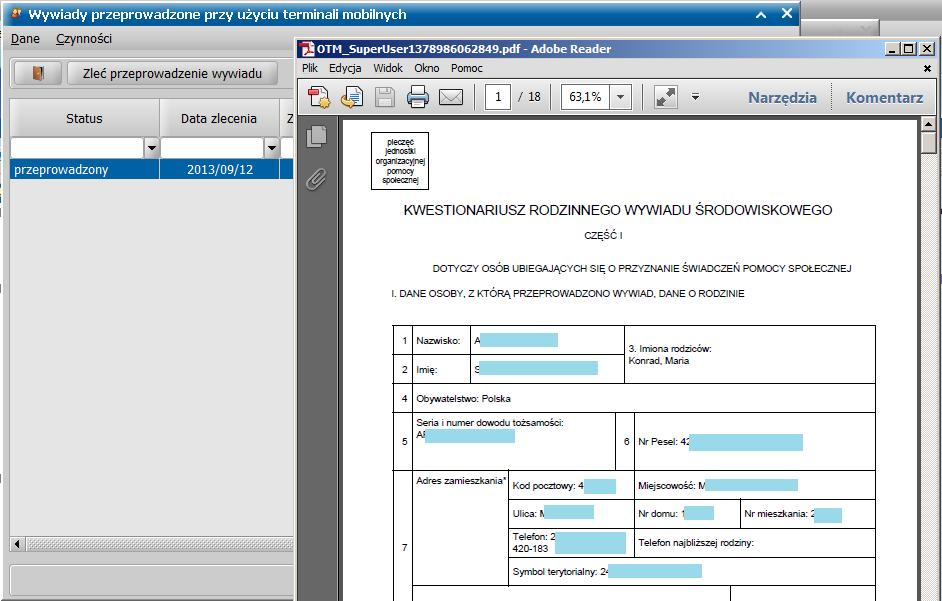The height and width of the screenshot is (601, 942).
Task: Open the Czynności menu
Action: [84, 38]
